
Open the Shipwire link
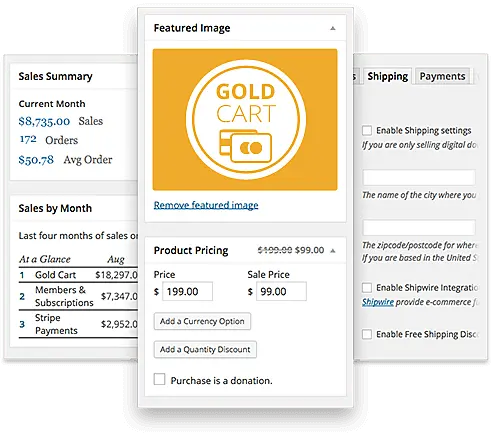pos(378,302)
